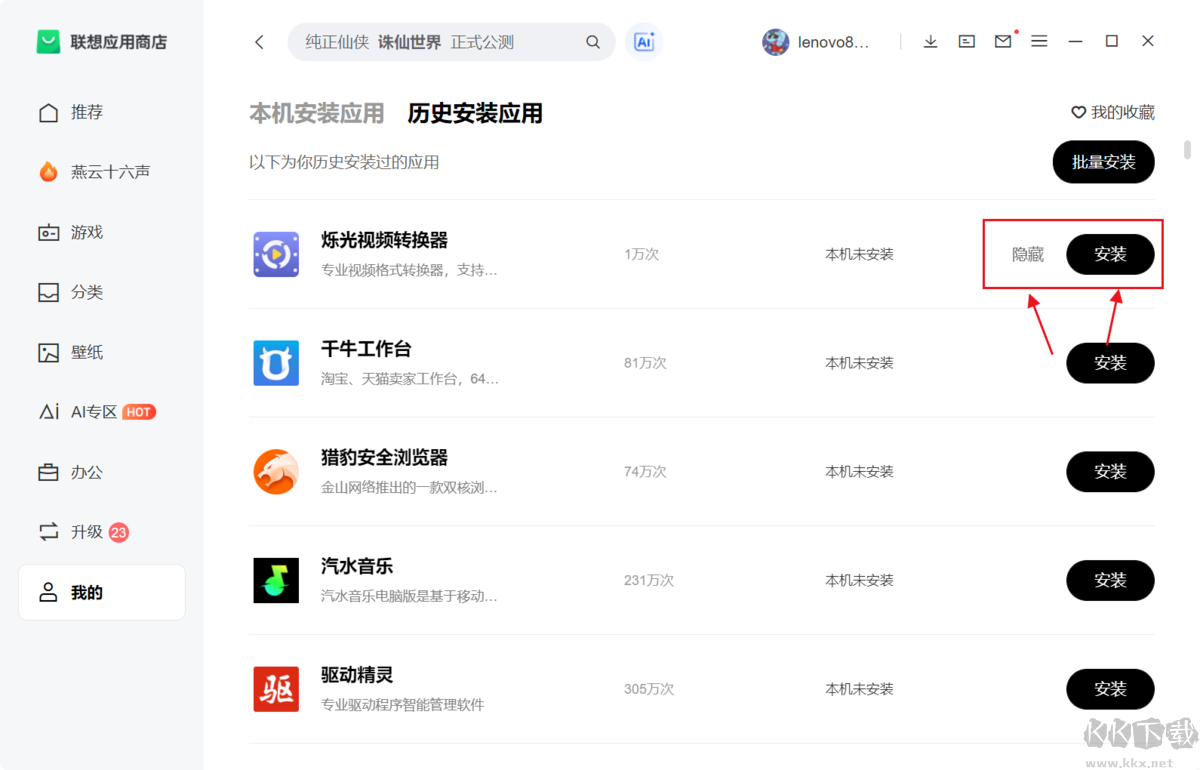Image resolution: width=1200 pixels, height=770 pixels.
Task: Open the hamburger menu icon
Action: [1039, 42]
